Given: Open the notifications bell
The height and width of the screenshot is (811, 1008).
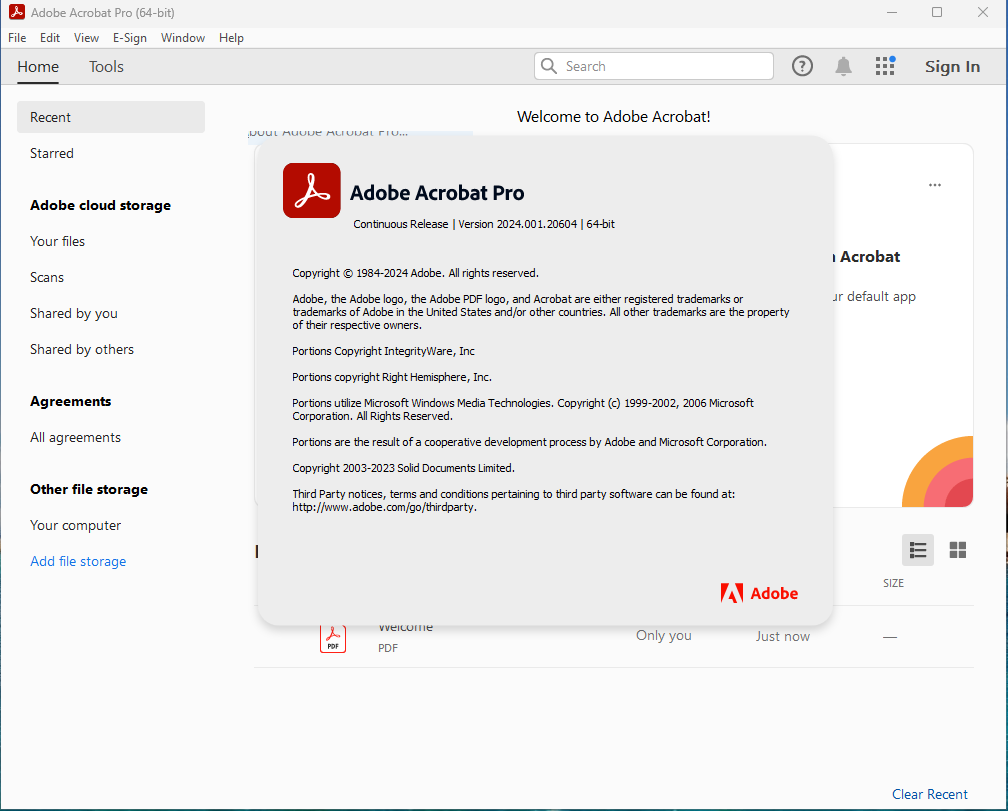Looking at the screenshot, I should [843, 66].
